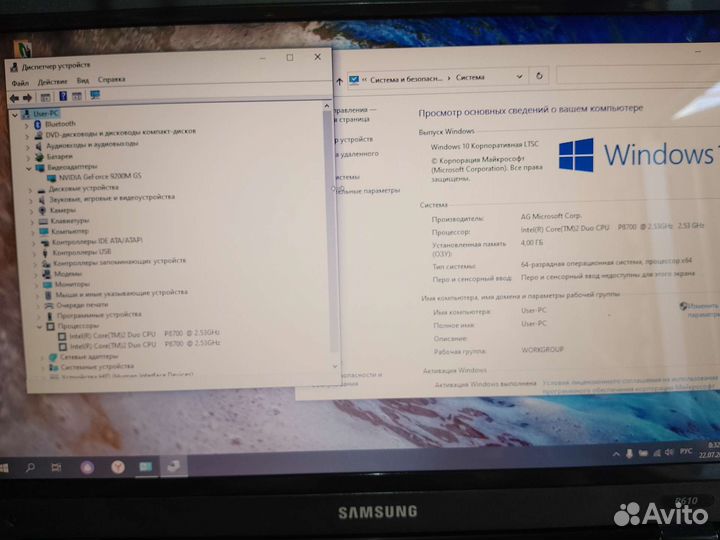Click the back arrow in Device Manager toolbar
720x540 pixels.
(x=14, y=98)
